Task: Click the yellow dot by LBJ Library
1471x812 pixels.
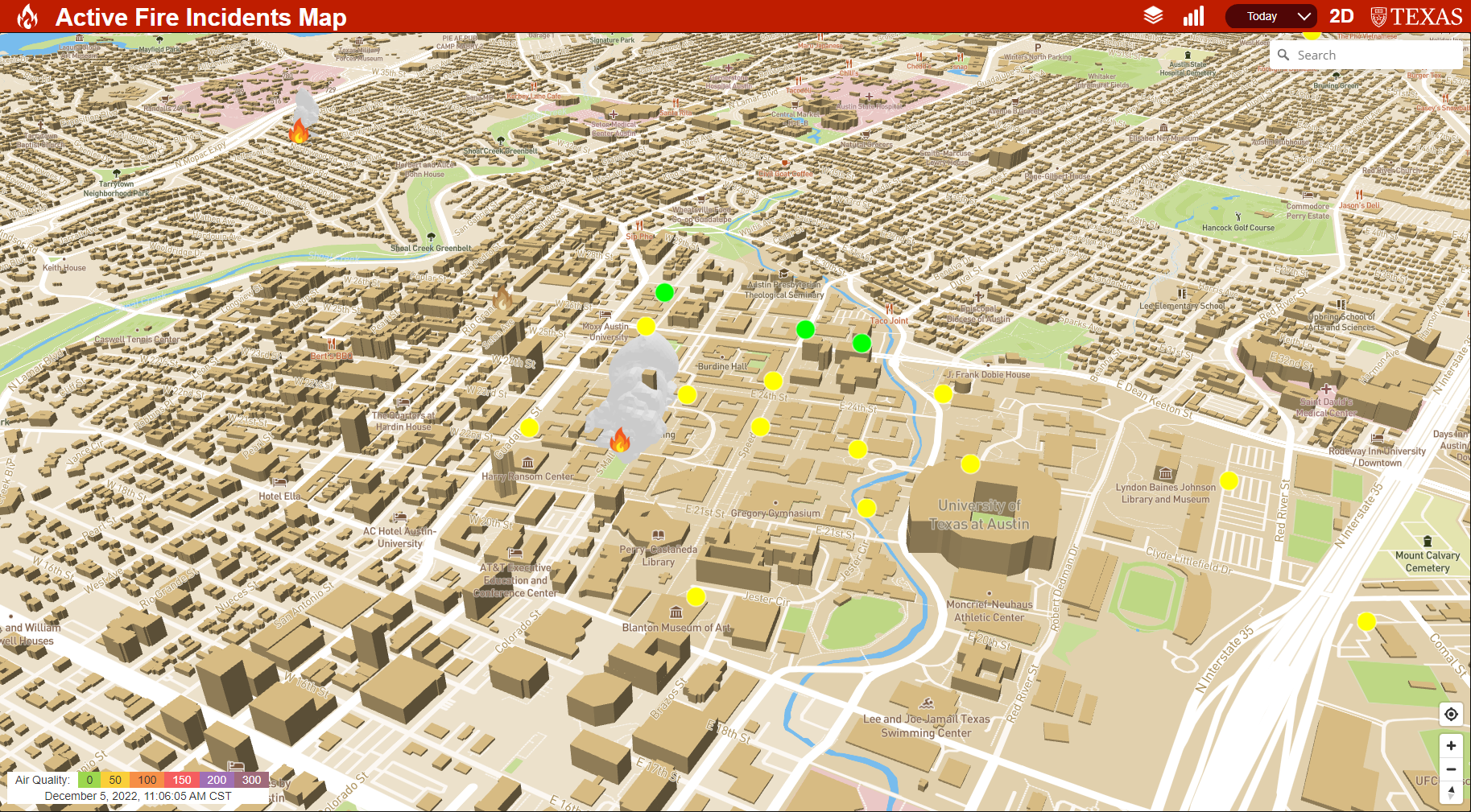Action: 1229,480
